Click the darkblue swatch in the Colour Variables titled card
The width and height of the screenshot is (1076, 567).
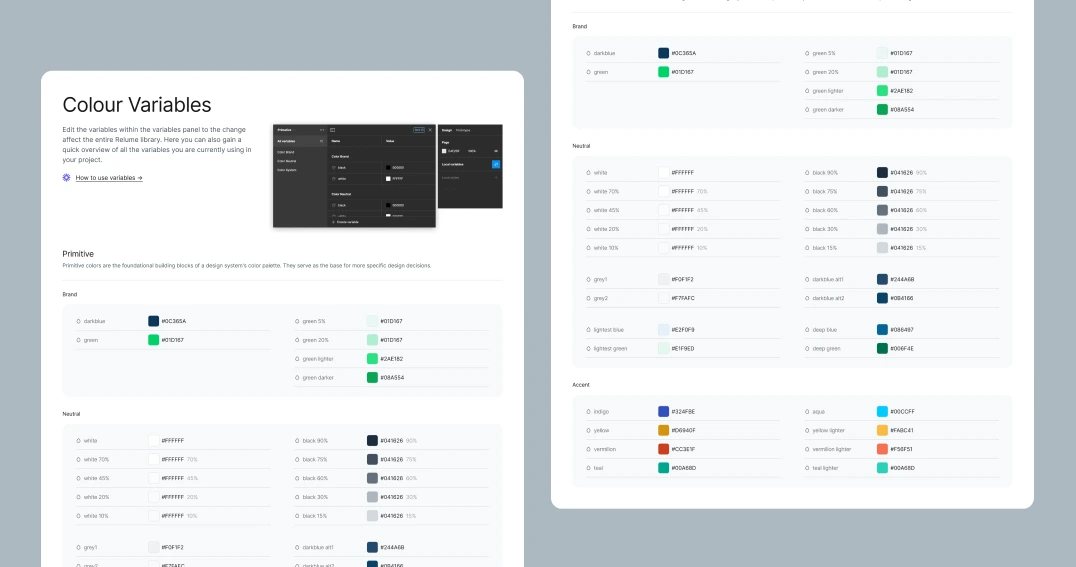click(x=154, y=321)
